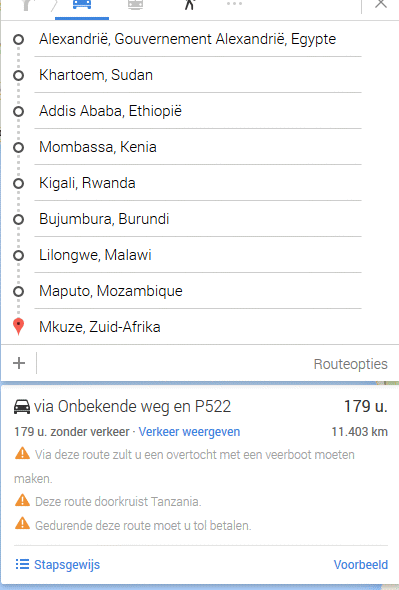
Task: Switch to public transit travel mode
Action: 135,5
